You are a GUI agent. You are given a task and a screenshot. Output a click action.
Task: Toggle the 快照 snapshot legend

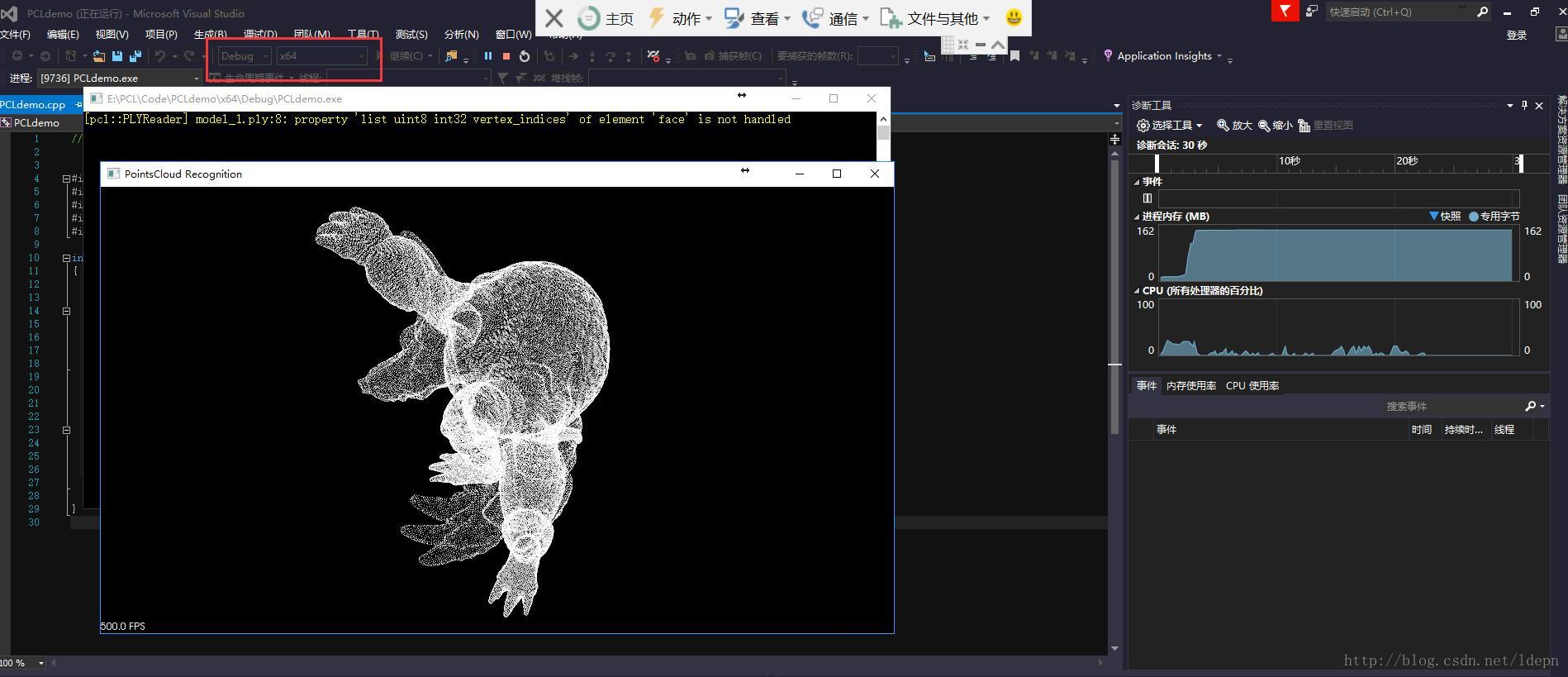coord(1445,217)
